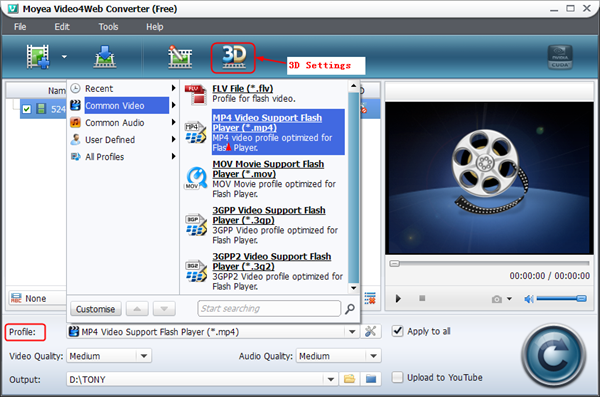600x397 pixels.
Task: Move profile up with the up arrow button
Action: [x=137, y=309]
